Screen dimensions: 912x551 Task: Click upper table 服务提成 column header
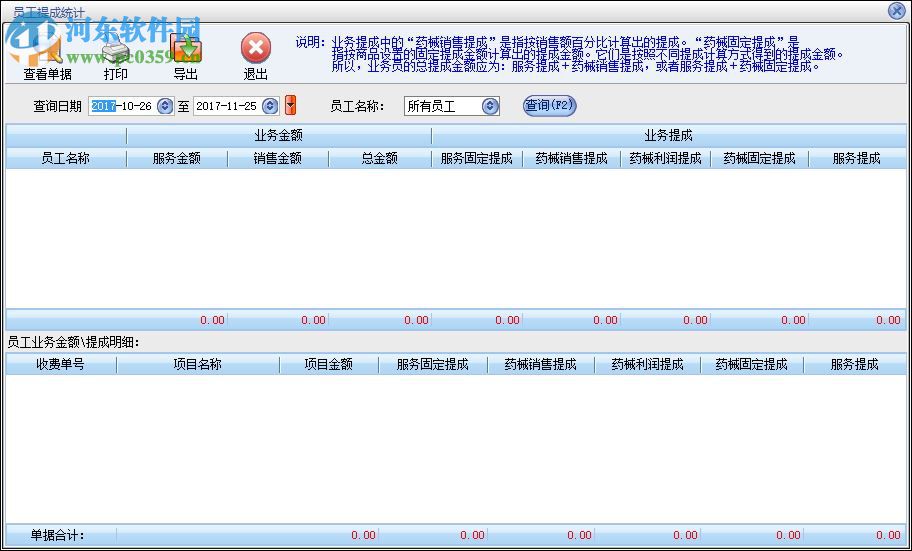tap(857, 158)
